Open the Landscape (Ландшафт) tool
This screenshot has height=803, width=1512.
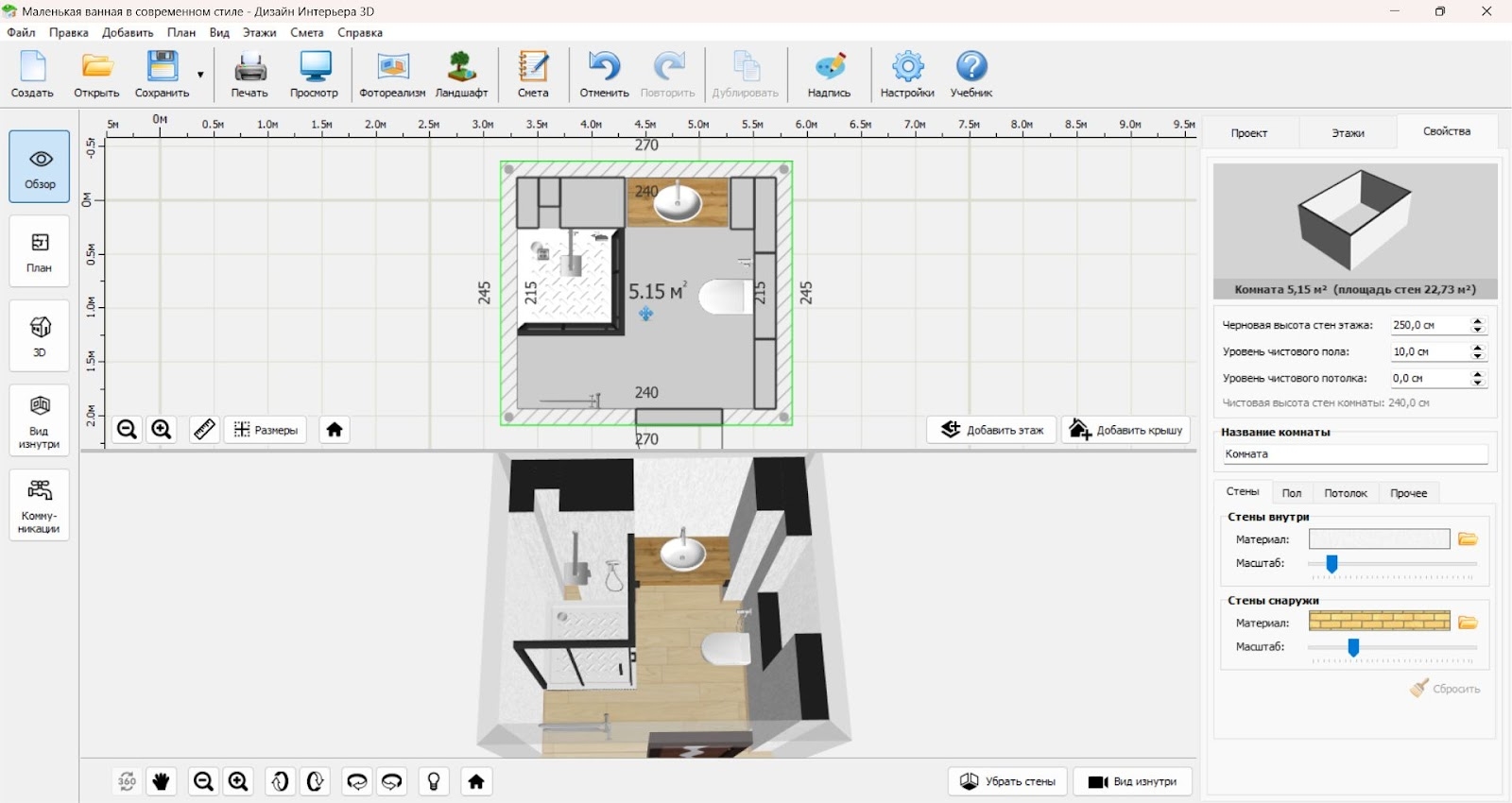point(461,75)
